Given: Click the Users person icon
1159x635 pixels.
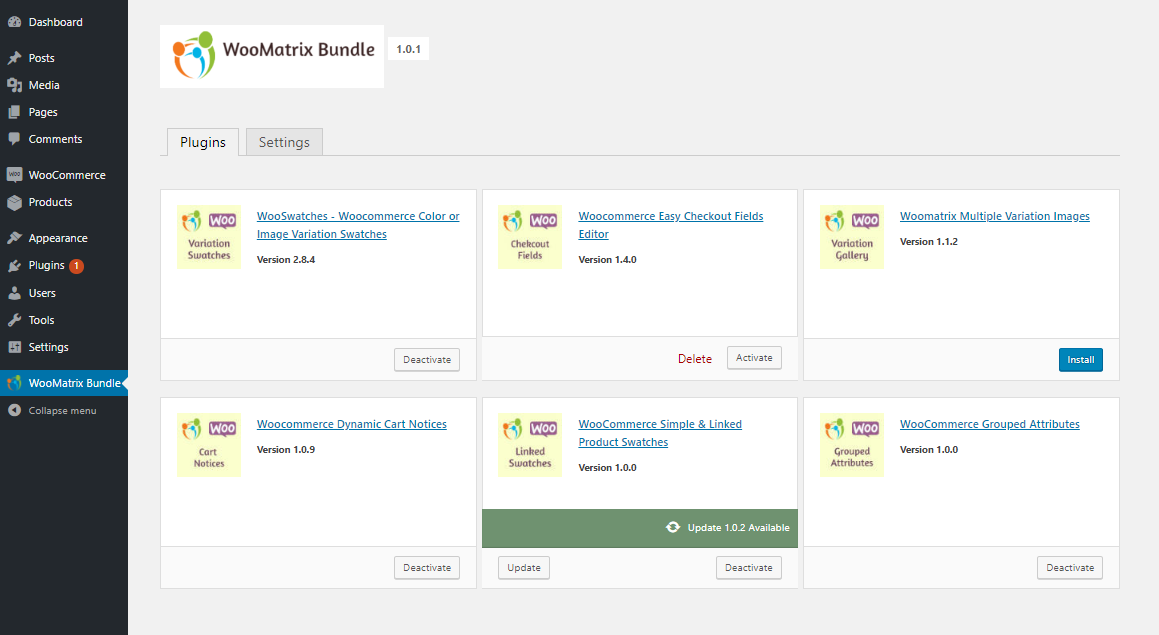Looking at the screenshot, I should coord(14,293).
